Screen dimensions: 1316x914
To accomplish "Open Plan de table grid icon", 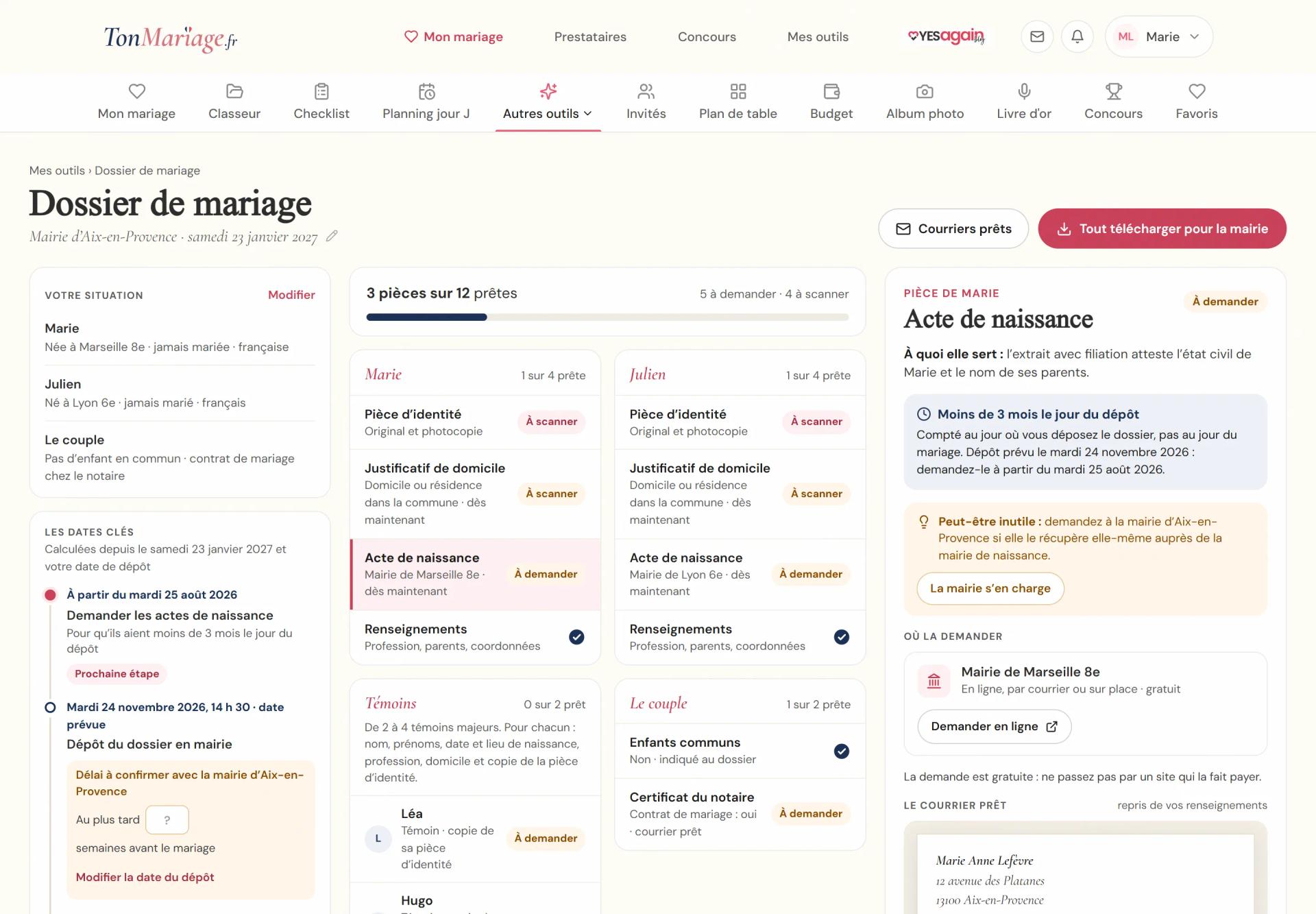I will click(738, 91).
